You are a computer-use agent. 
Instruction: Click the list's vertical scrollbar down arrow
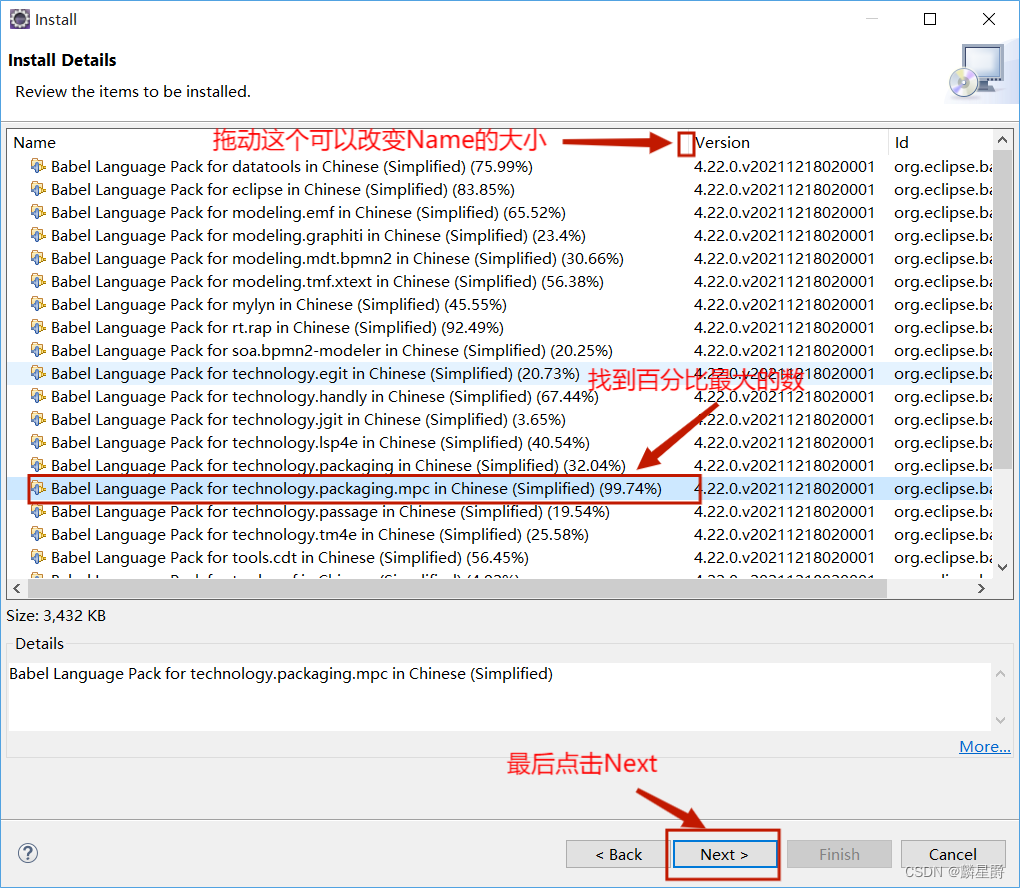(1002, 567)
